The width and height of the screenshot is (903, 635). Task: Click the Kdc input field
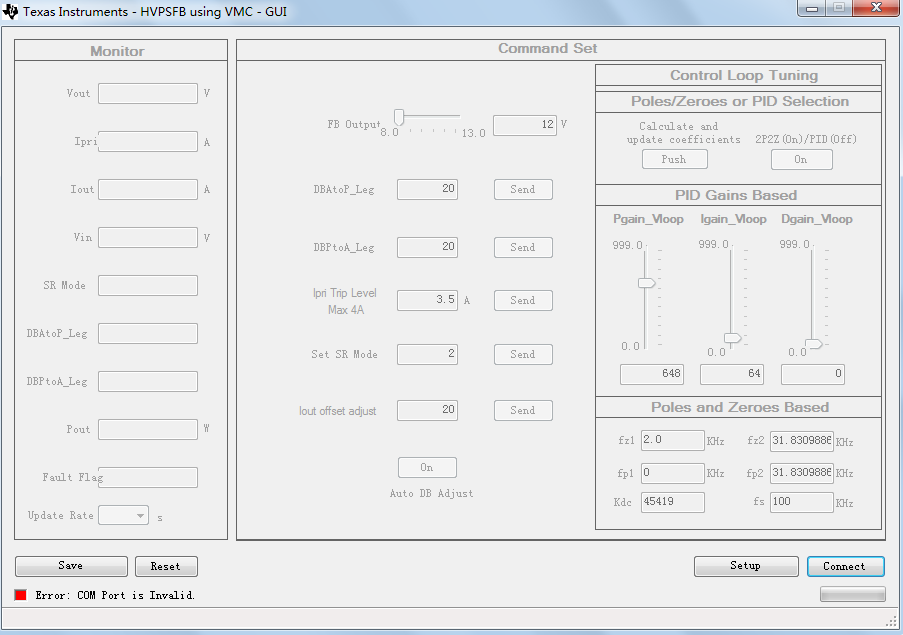pyautogui.click(x=673, y=502)
